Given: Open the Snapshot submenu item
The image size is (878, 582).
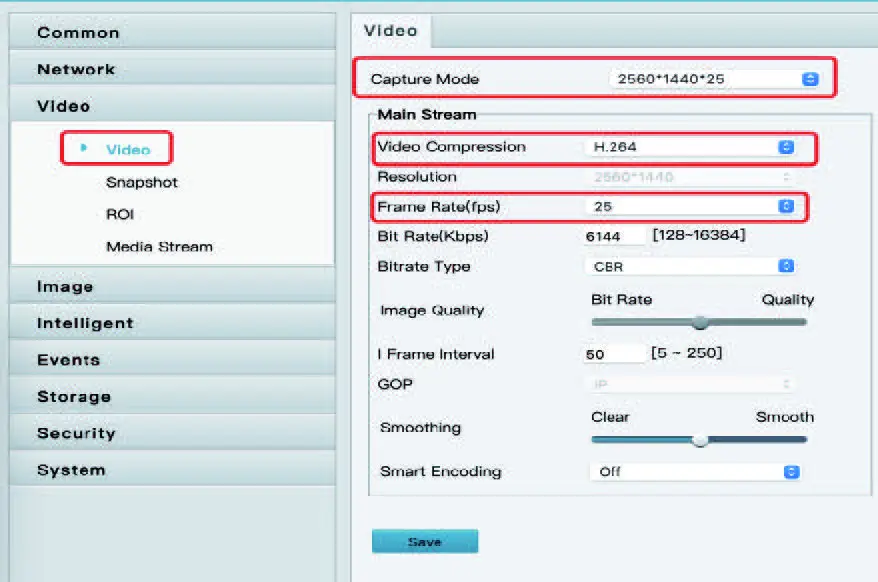Looking at the screenshot, I should click(x=142, y=182).
